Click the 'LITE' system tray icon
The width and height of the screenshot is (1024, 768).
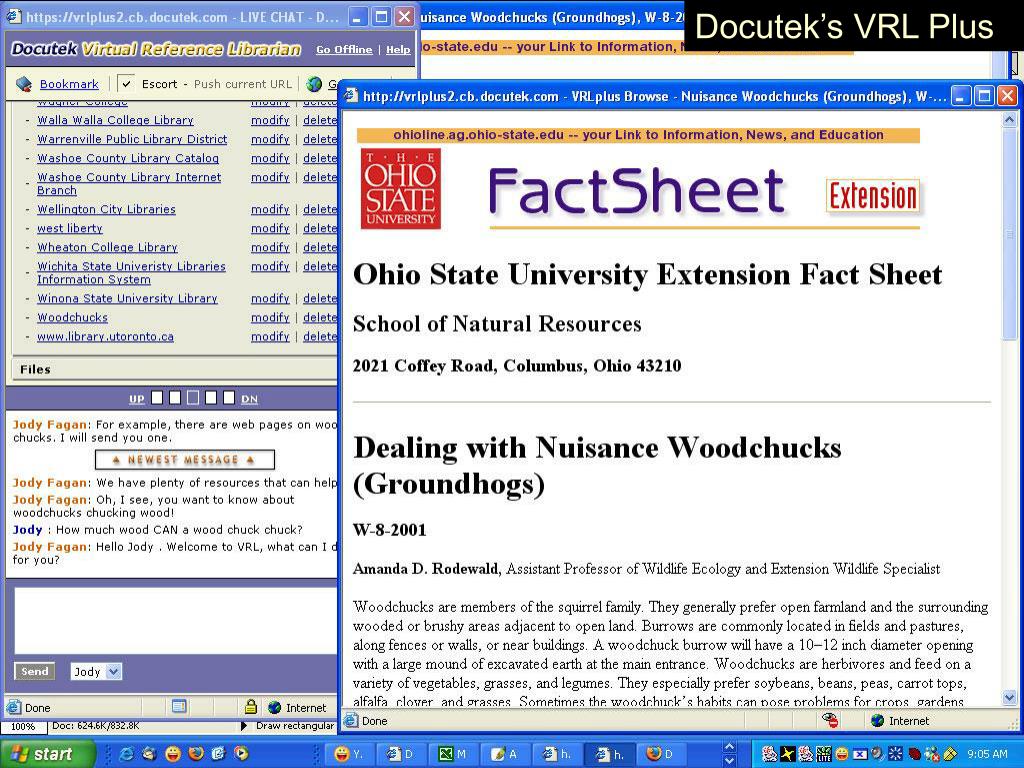point(824,754)
